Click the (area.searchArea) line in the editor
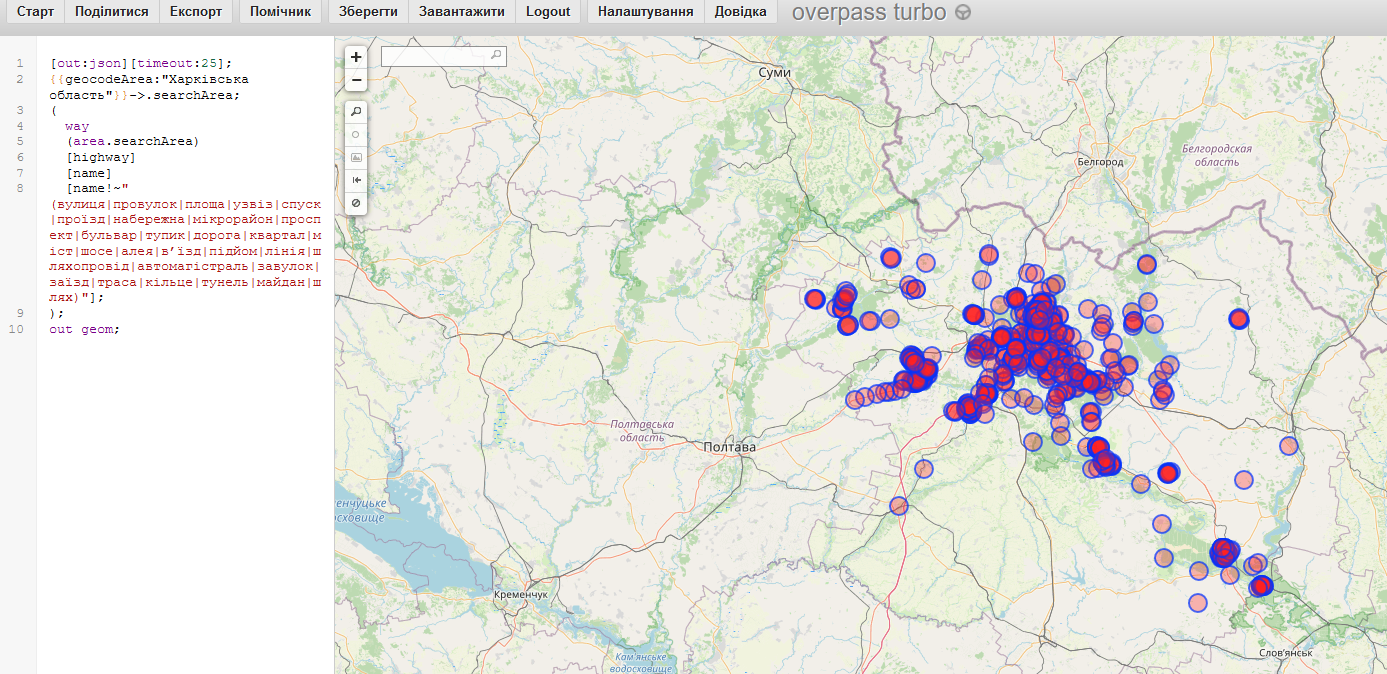Screen dimensions: 1387x674 tap(132, 141)
